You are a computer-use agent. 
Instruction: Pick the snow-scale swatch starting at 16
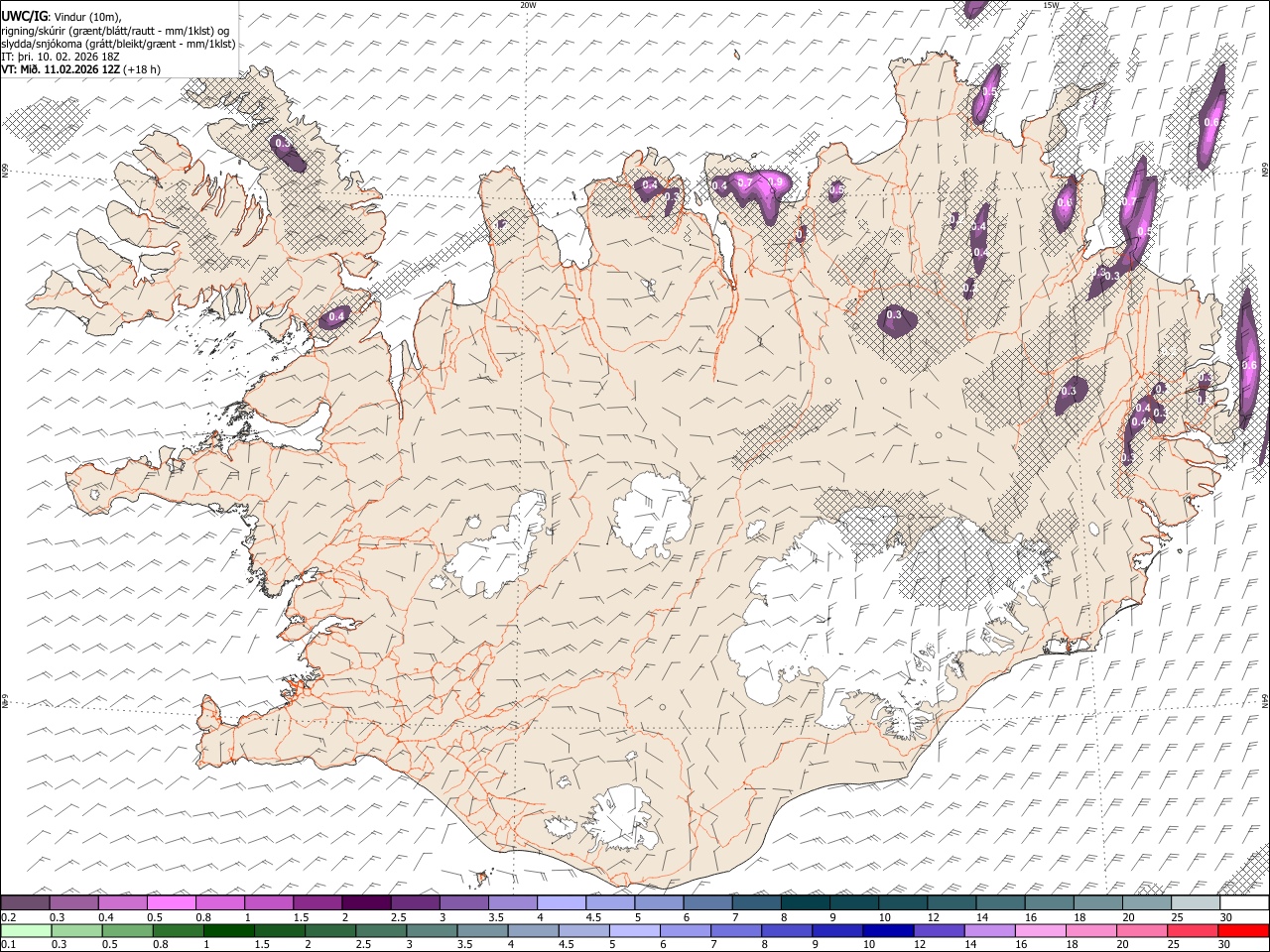pos(1049,903)
